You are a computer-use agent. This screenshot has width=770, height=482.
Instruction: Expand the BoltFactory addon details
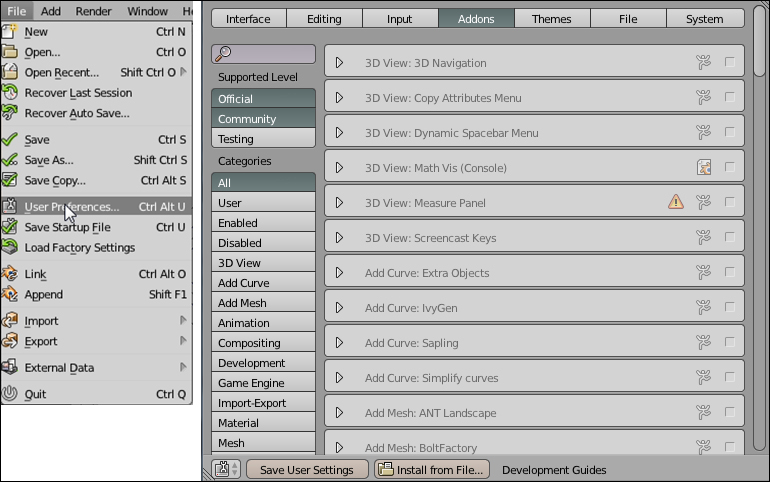[x=339, y=448]
